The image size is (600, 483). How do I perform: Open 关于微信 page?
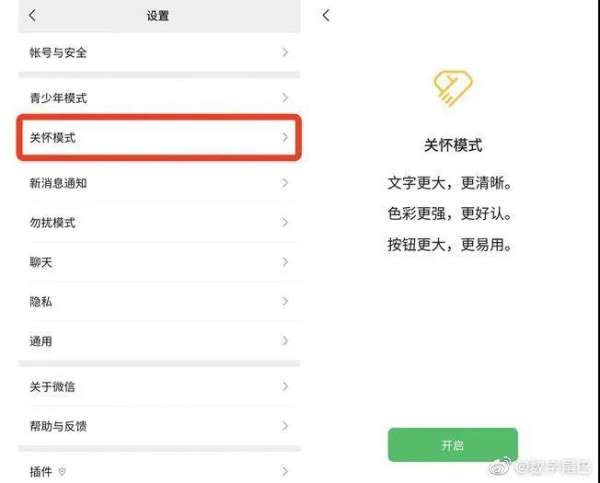[x=159, y=387]
